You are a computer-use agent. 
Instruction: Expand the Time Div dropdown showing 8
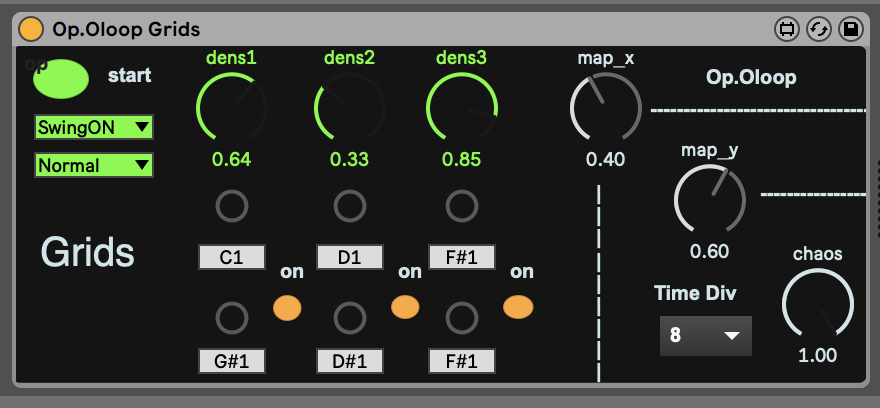click(x=705, y=336)
